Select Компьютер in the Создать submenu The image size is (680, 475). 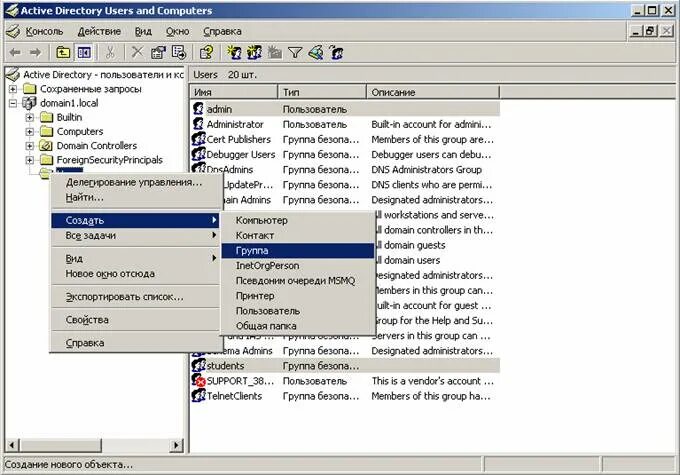298,220
